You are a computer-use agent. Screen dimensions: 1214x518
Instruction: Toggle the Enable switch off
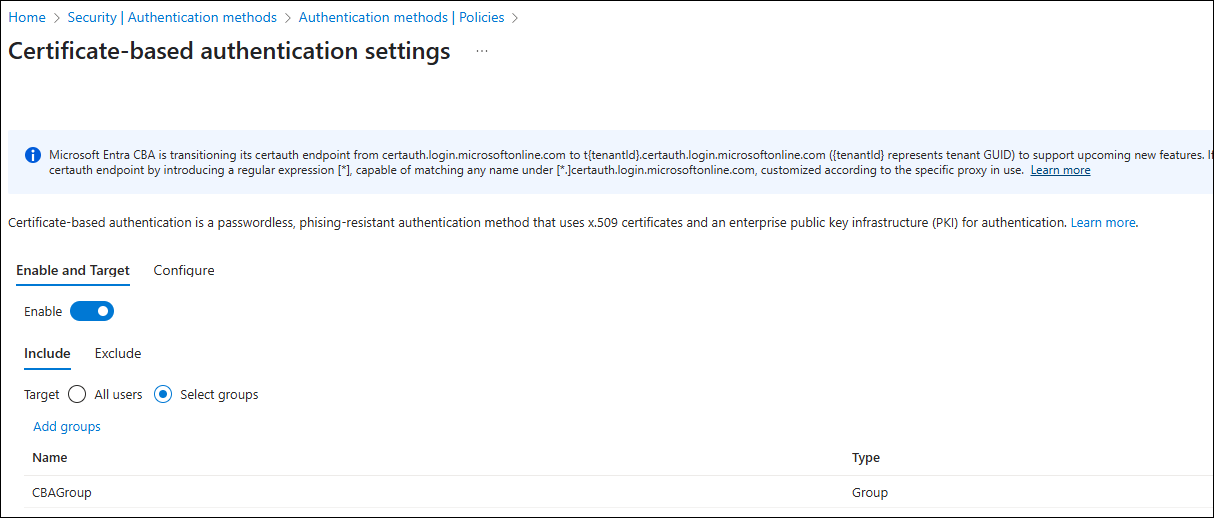pos(92,312)
